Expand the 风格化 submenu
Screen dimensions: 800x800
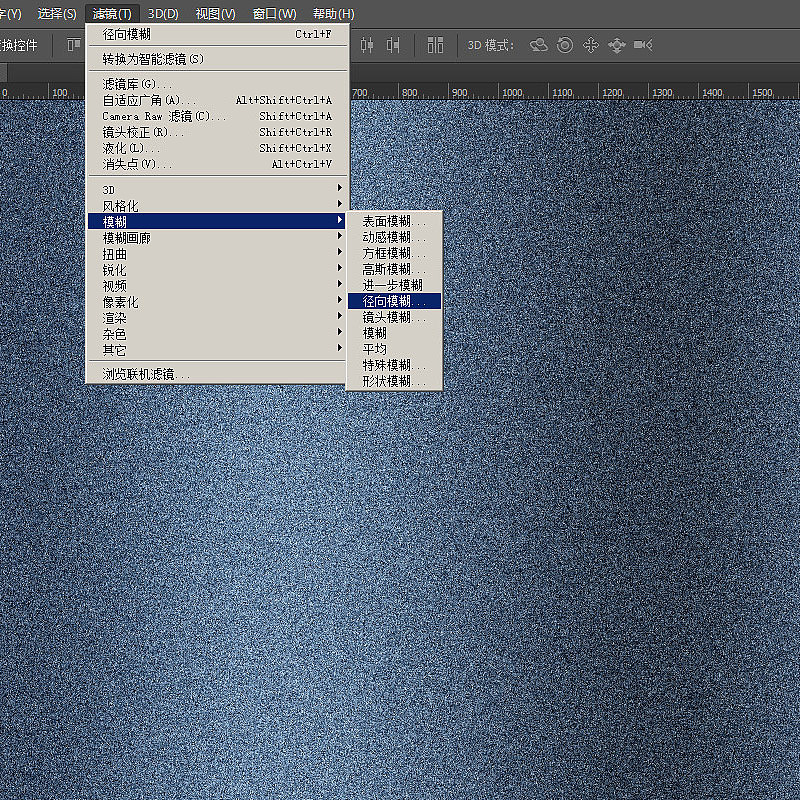[x=217, y=206]
